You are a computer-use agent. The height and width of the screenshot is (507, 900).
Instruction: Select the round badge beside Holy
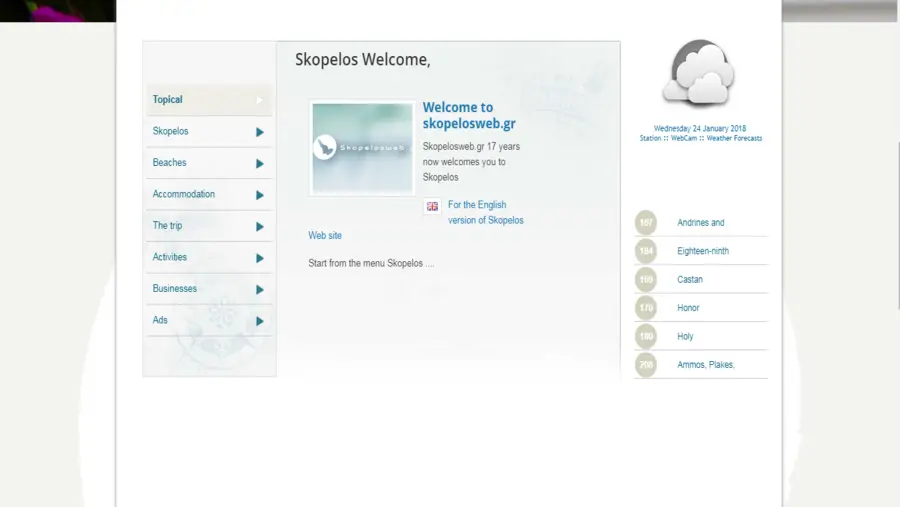[646, 337]
